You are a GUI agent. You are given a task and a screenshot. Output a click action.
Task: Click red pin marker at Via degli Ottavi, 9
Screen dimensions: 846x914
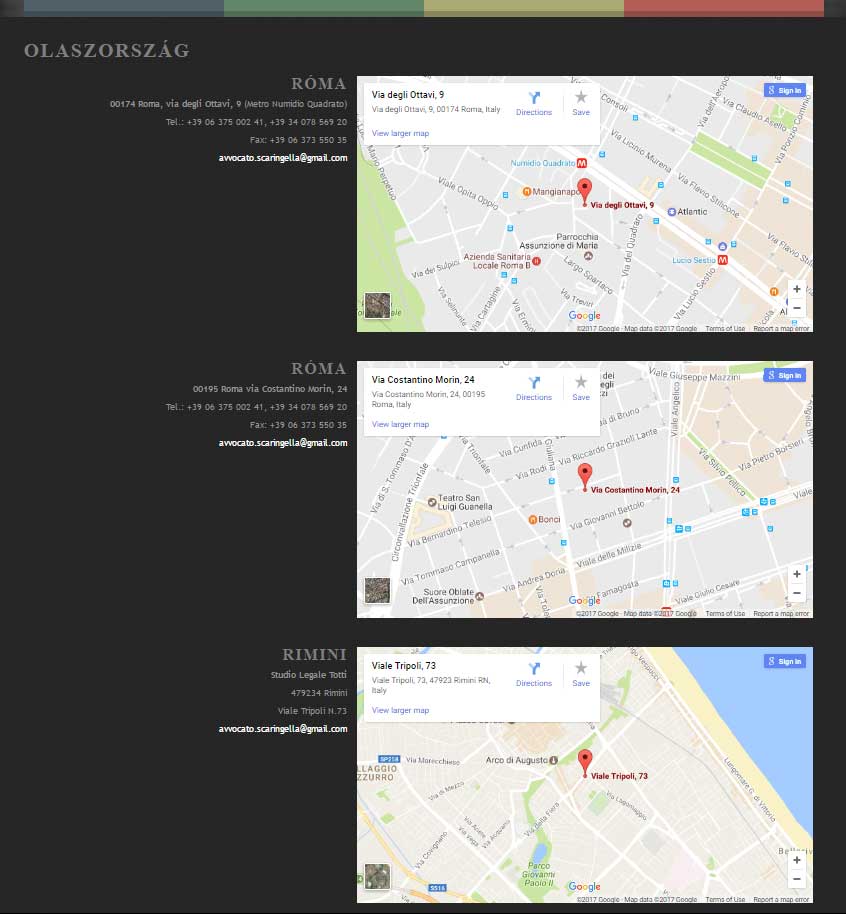(585, 191)
